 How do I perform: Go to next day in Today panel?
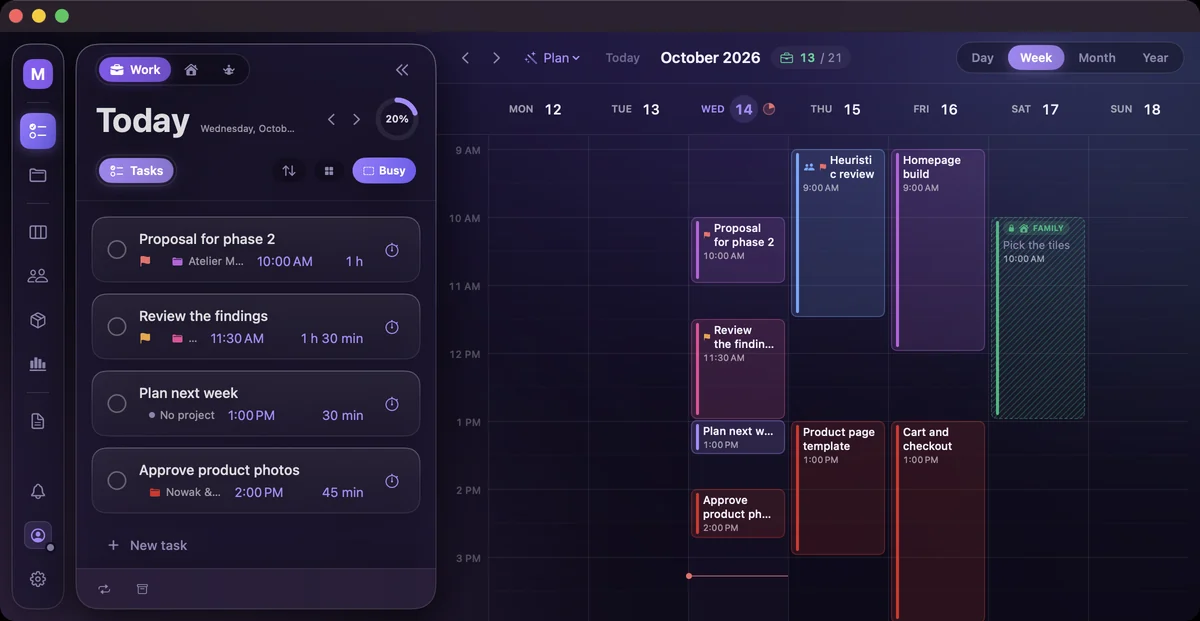[356, 120]
